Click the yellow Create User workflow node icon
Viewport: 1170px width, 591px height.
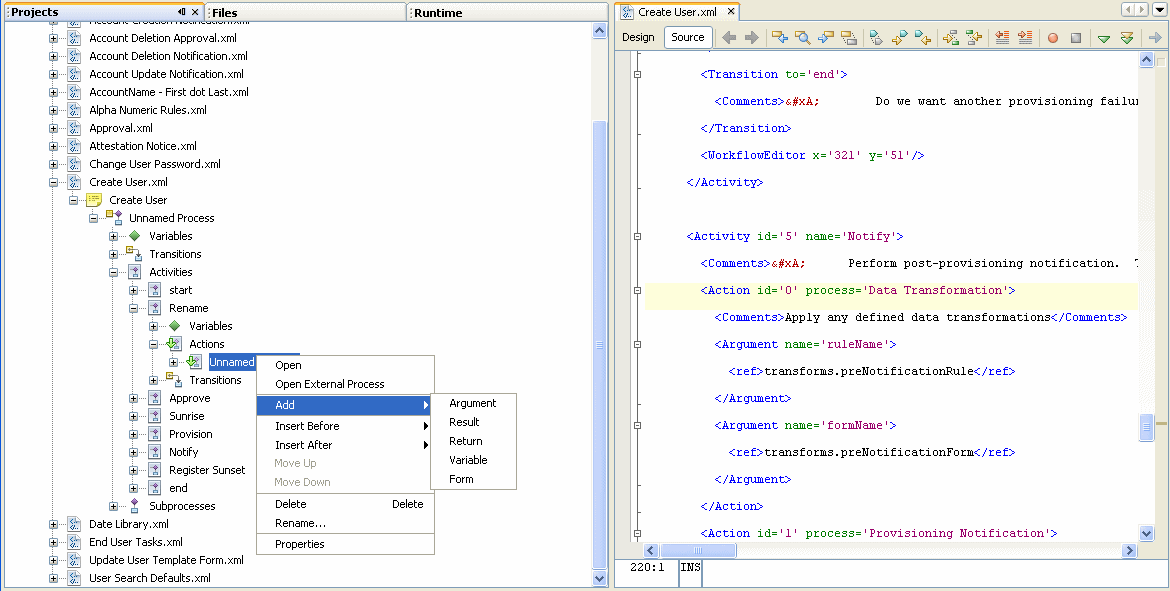tap(94, 200)
